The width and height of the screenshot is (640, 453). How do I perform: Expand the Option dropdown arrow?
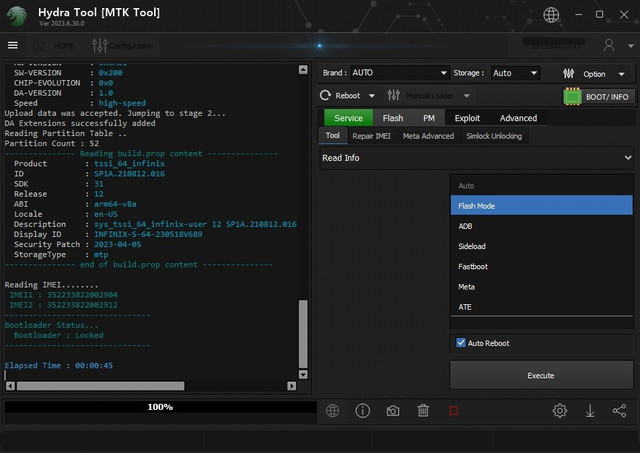621,74
